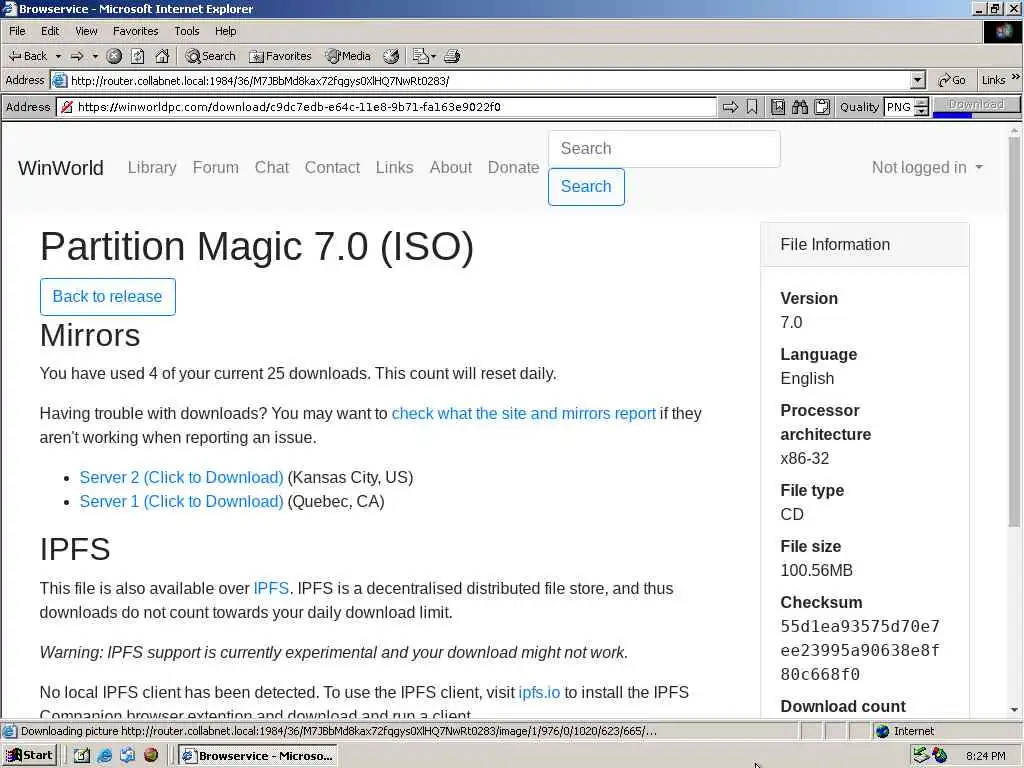Screen dimensions: 1024x768
Task: Open the ipfs.io link
Action: tap(539, 692)
